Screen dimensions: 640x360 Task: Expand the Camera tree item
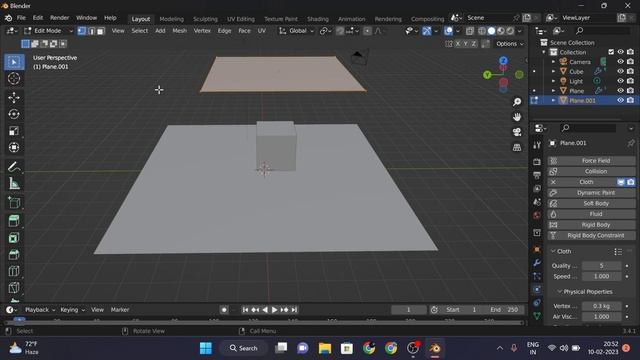[x=553, y=62]
